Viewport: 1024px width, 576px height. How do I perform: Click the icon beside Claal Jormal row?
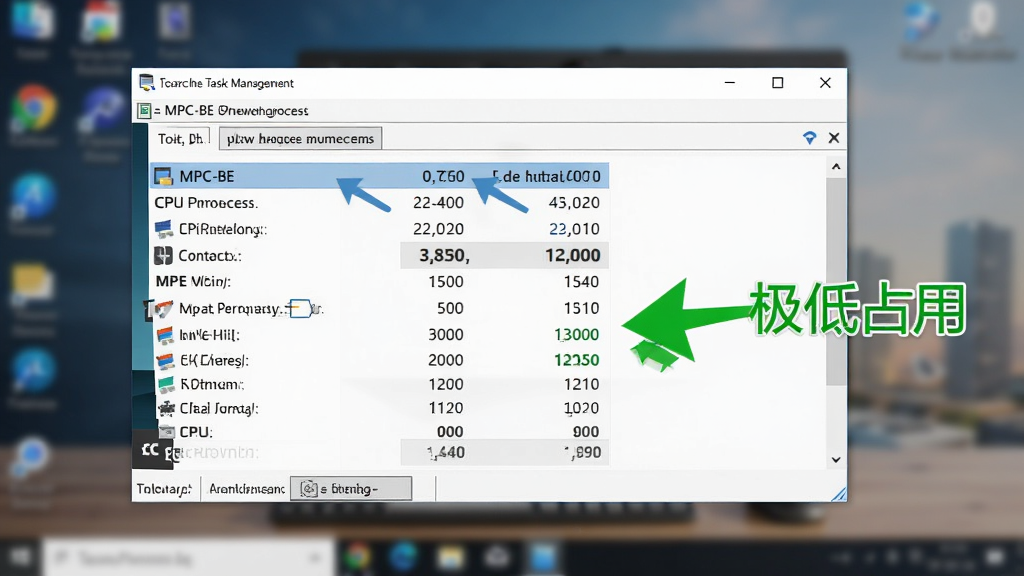tap(167, 408)
